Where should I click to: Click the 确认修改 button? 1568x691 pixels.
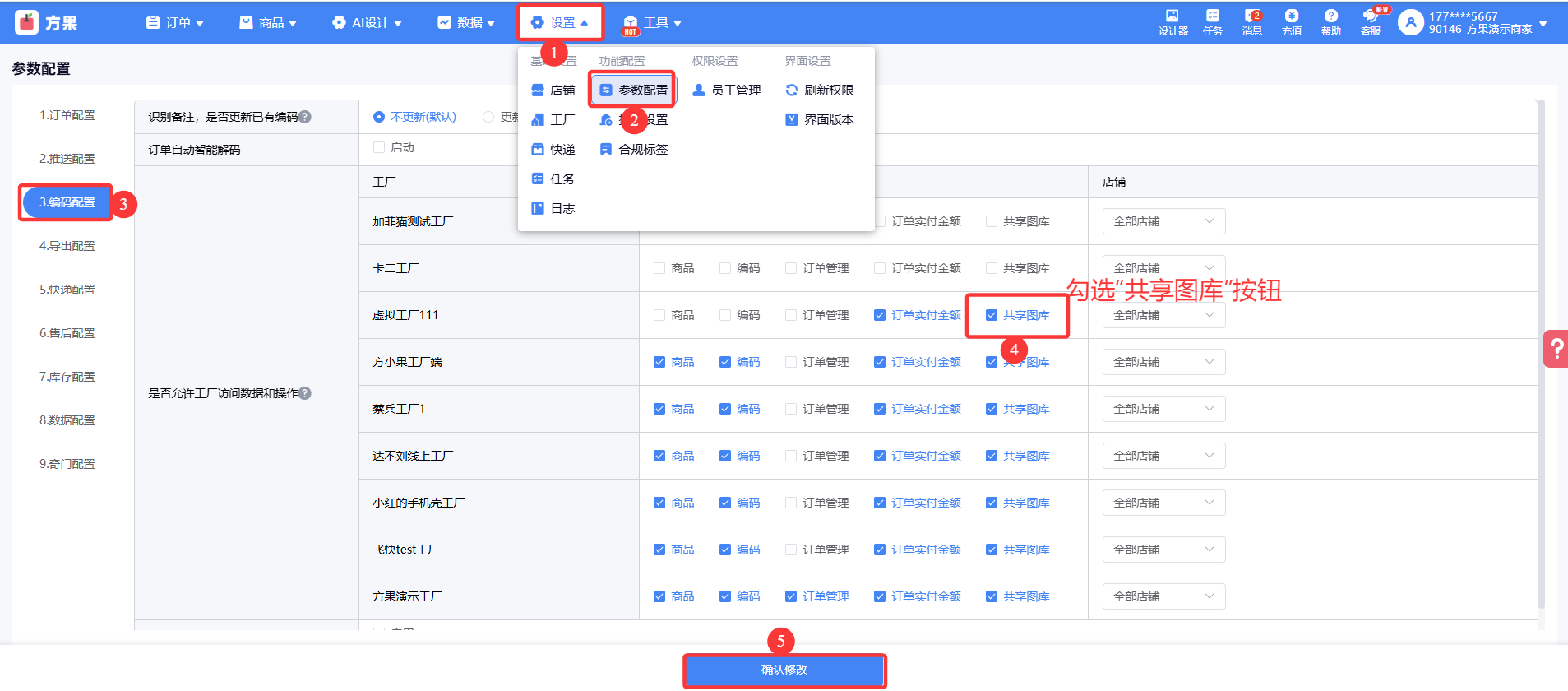tap(784, 670)
